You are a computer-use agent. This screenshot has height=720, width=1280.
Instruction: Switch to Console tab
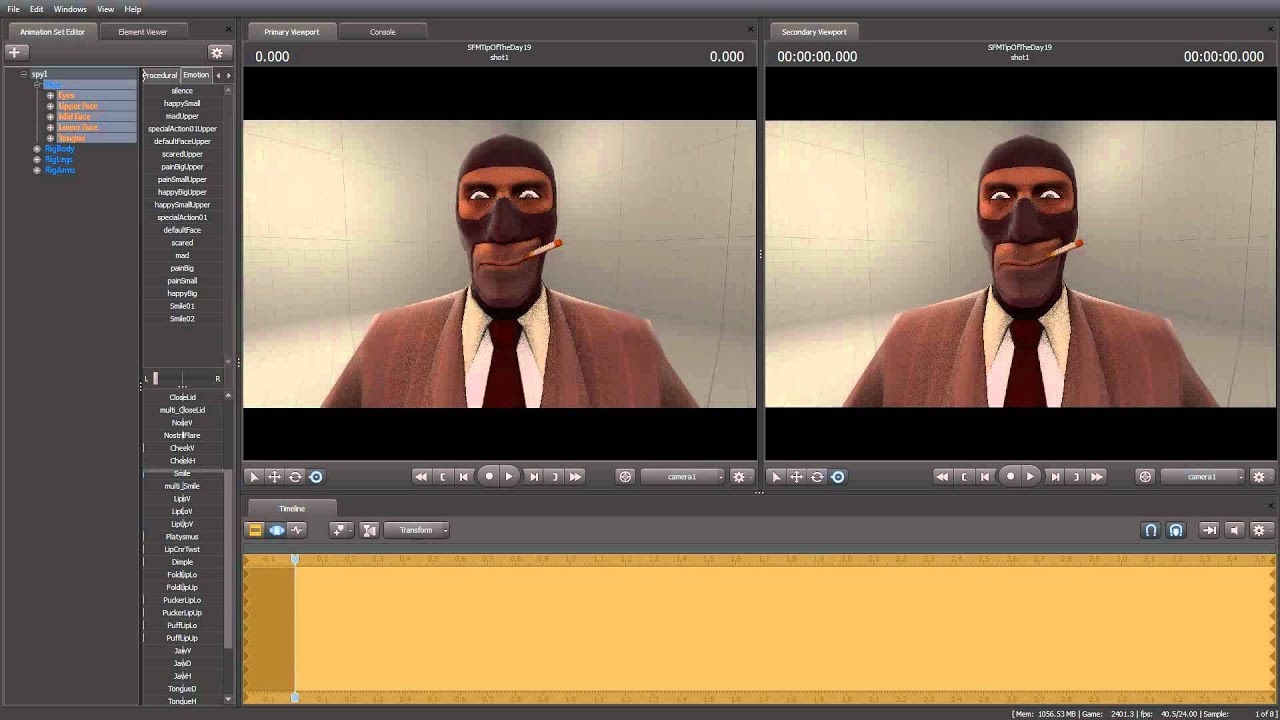coord(382,32)
